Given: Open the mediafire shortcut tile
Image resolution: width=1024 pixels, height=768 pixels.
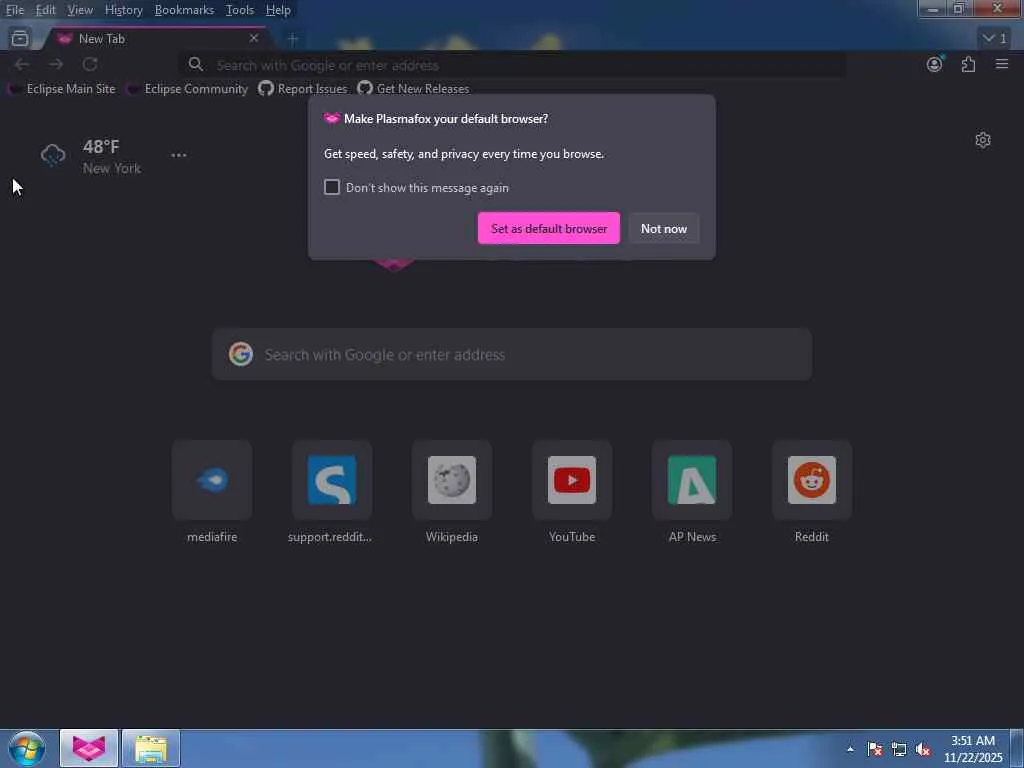Looking at the screenshot, I should pyautogui.click(x=212, y=480).
